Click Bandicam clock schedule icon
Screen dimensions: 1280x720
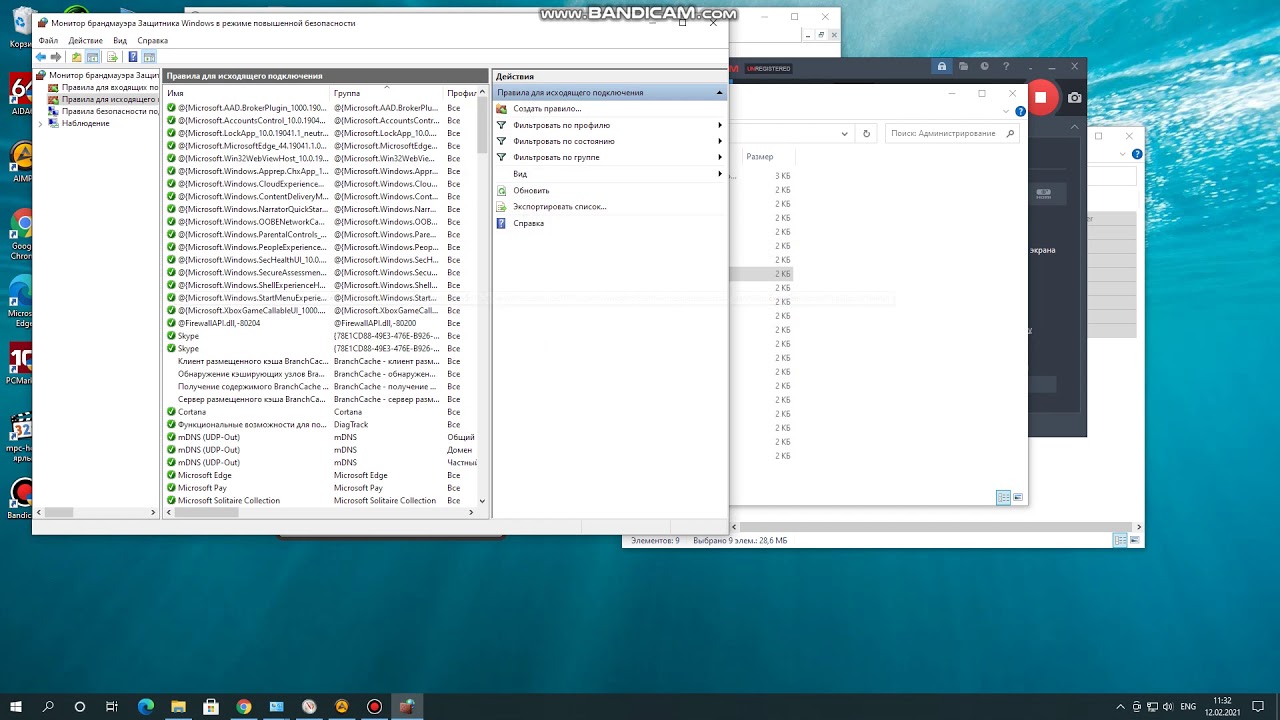click(x=984, y=67)
